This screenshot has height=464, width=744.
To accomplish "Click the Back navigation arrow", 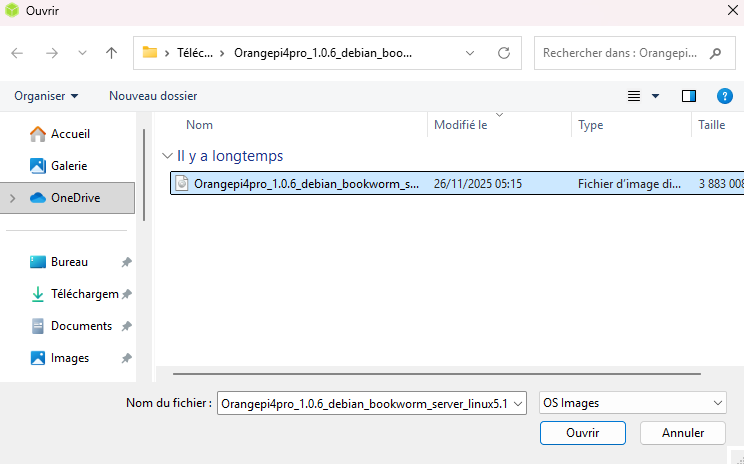I will click(x=18, y=53).
